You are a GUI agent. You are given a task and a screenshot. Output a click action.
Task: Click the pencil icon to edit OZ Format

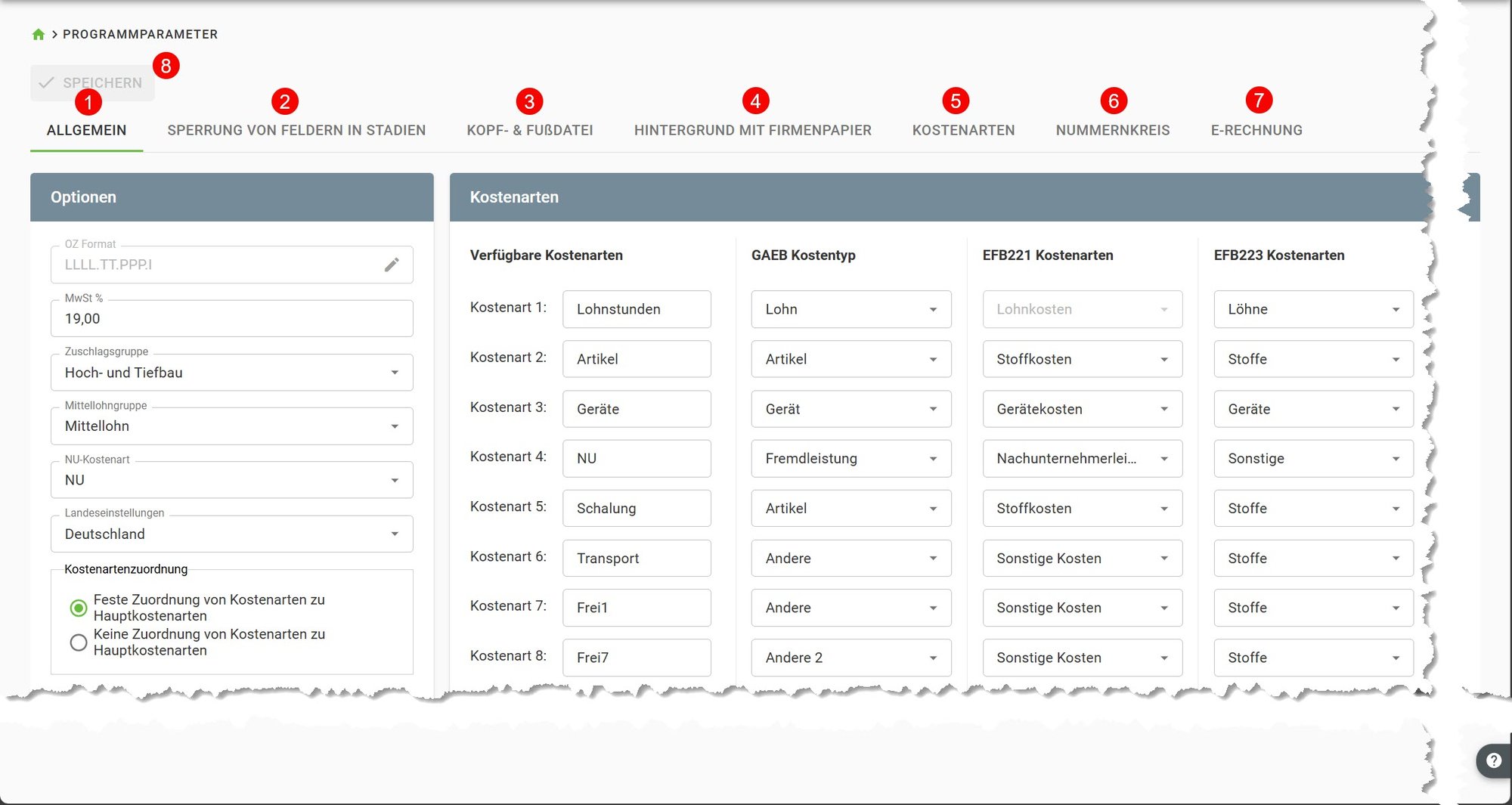tap(392, 265)
